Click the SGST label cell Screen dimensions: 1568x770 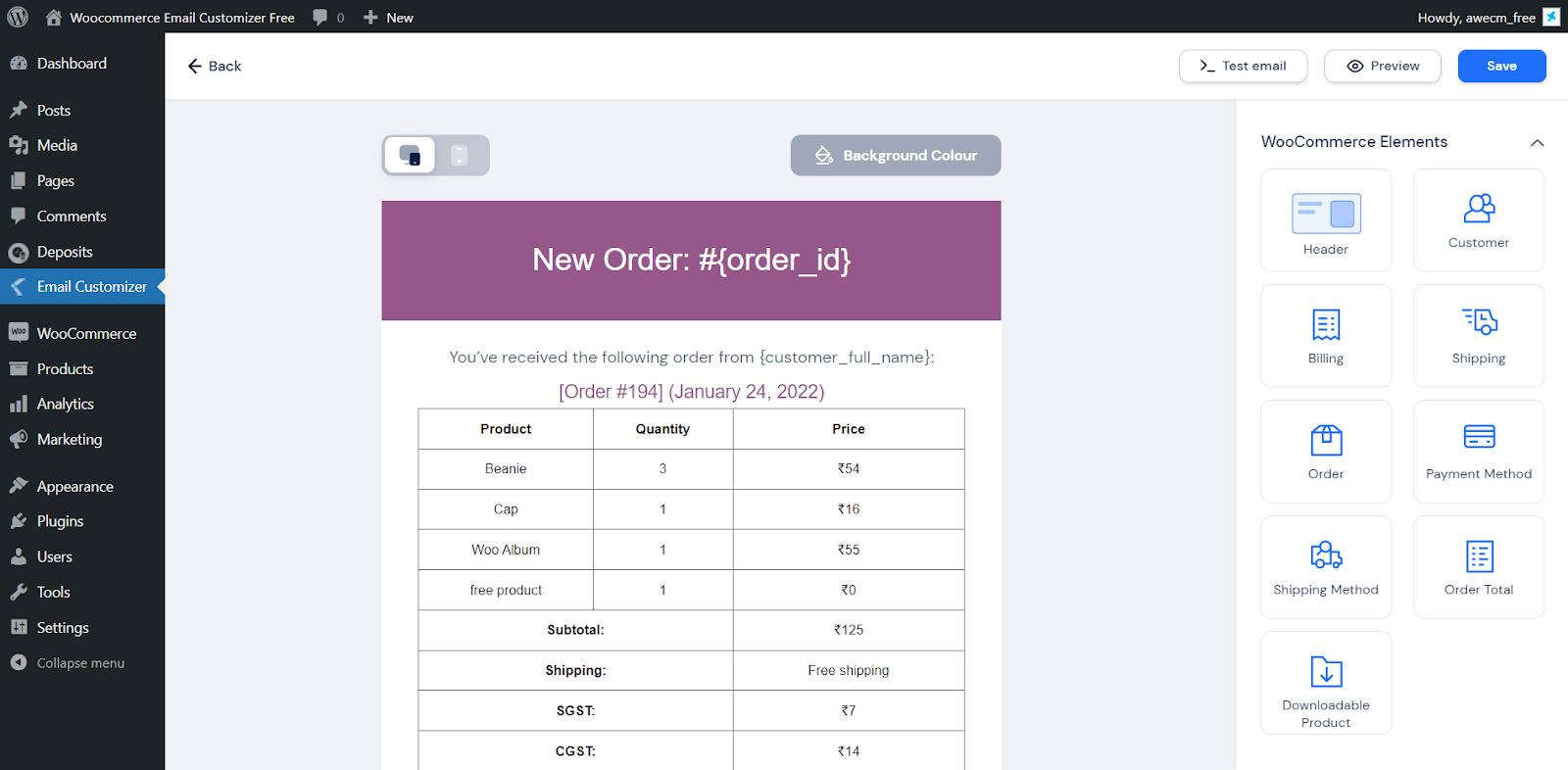575,710
